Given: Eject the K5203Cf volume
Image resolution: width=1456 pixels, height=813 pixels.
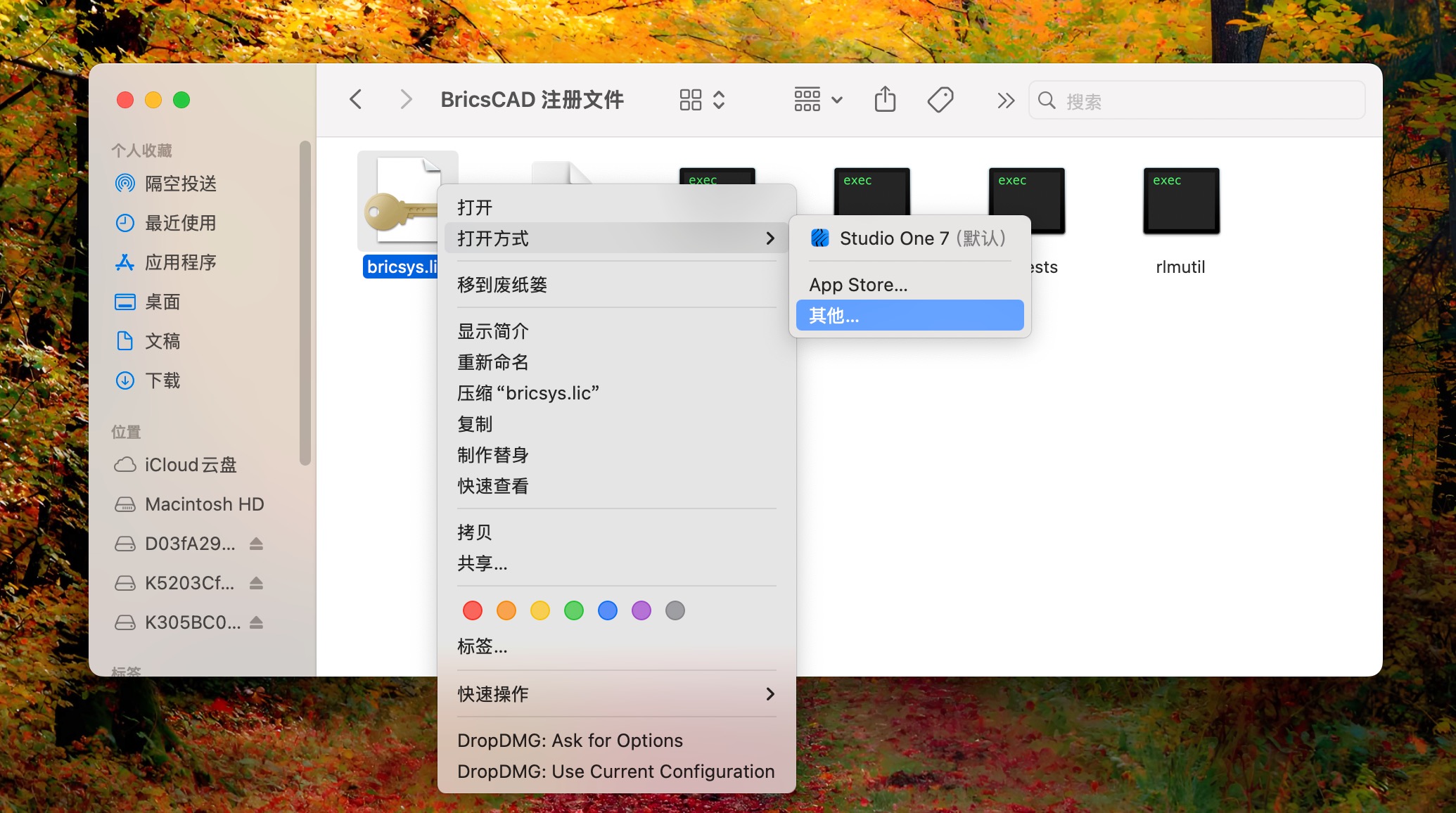Looking at the screenshot, I should (x=256, y=583).
